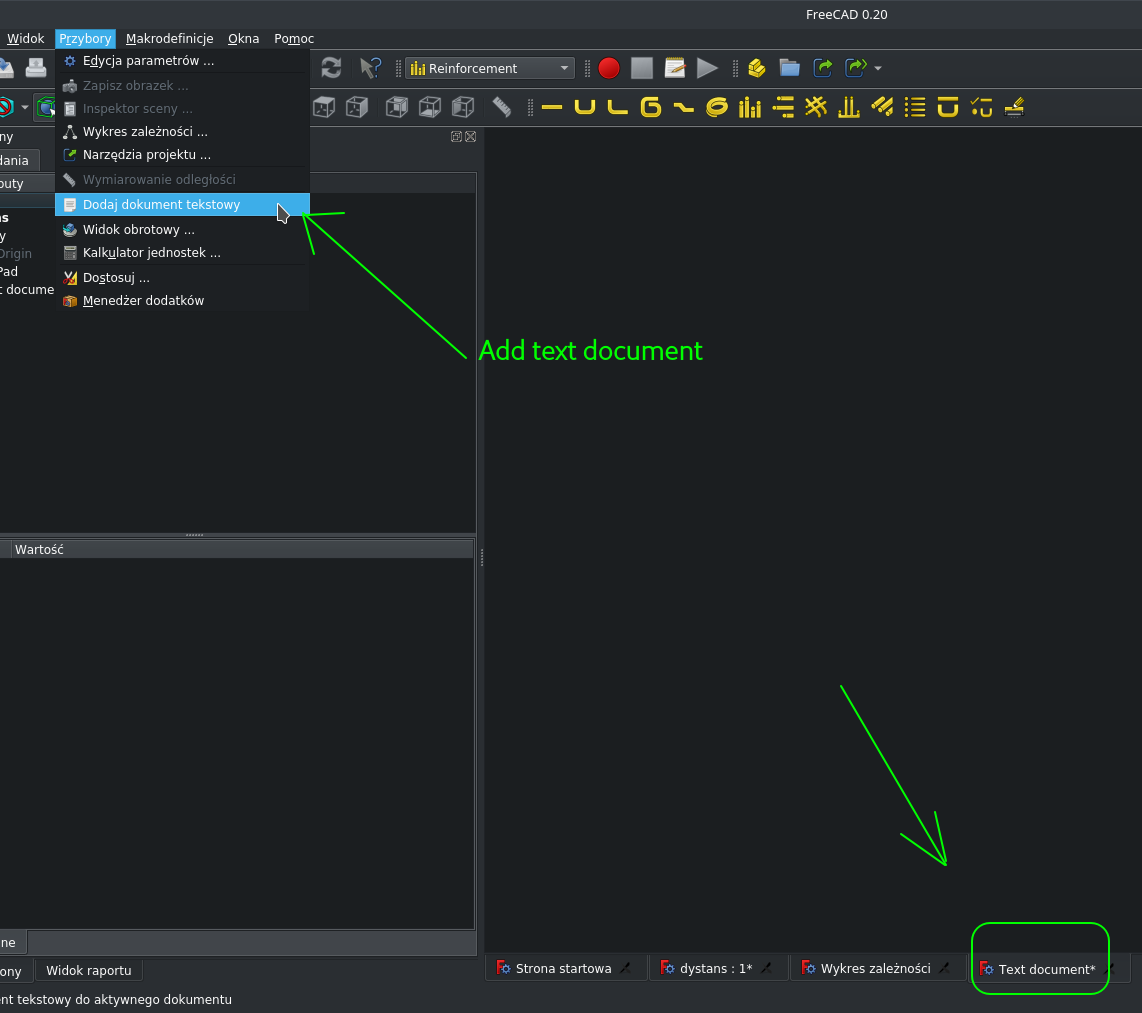The width and height of the screenshot is (1142, 1013).
Task: Generate the rebar Bill of Material
Action: pos(915,107)
